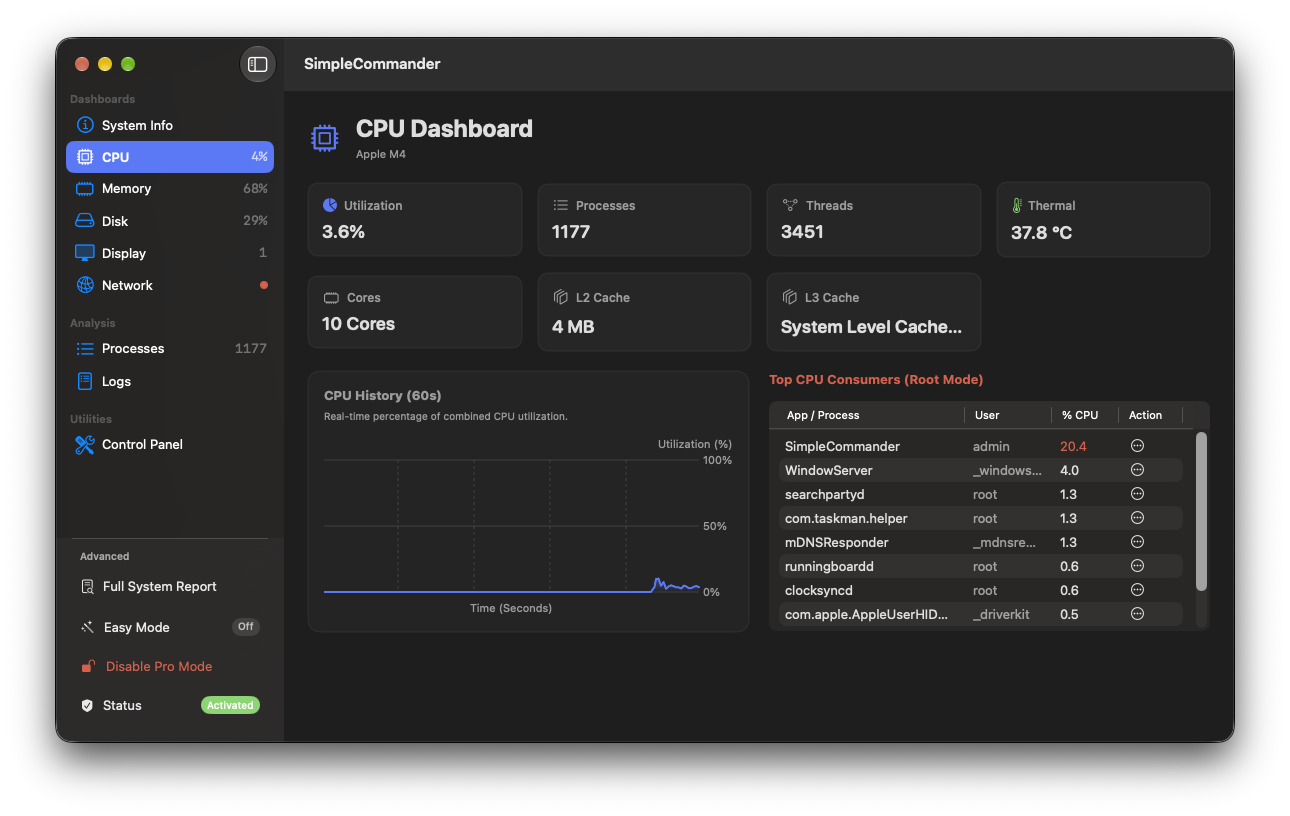The image size is (1290, 816).
Task: Click the Display monitor sidebar icon
Action: click(x=85, y=253)
